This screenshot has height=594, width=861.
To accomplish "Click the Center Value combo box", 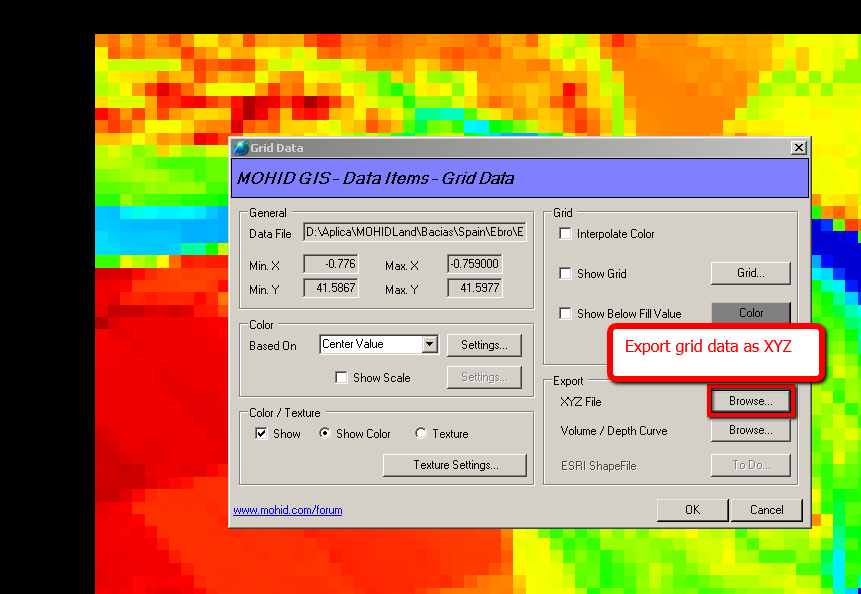I will (x=370, y=345).
